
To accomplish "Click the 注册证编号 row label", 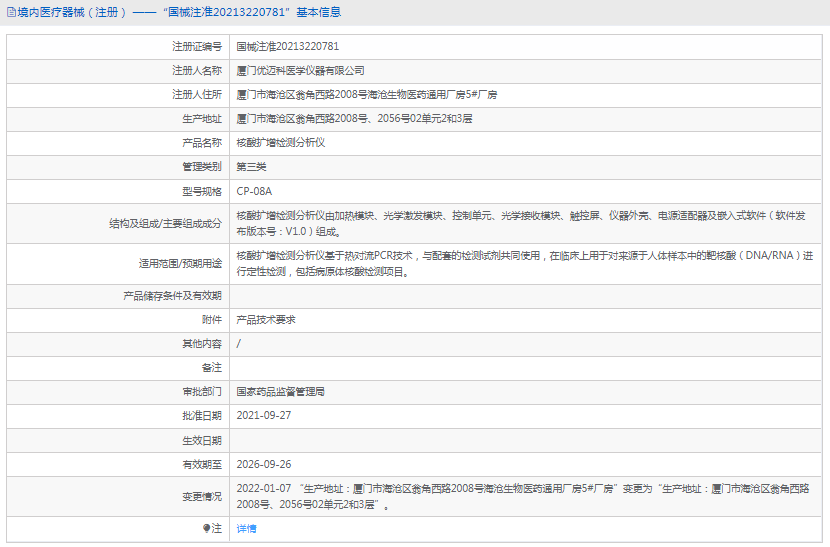I will [196, 47].
